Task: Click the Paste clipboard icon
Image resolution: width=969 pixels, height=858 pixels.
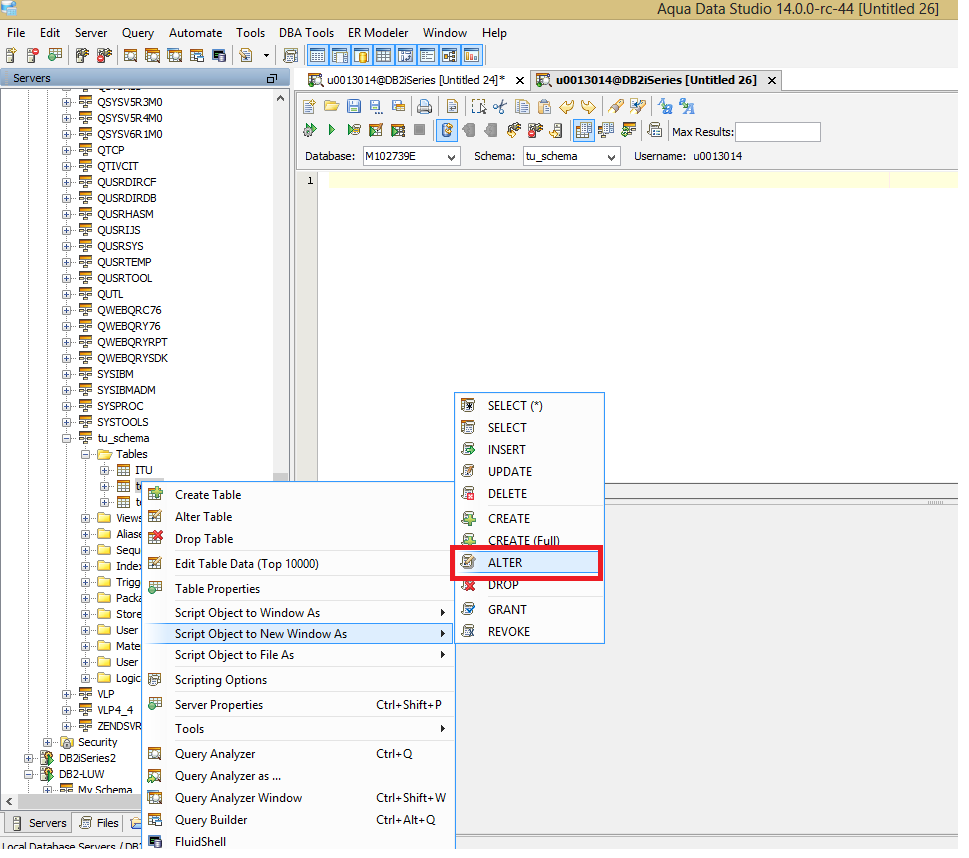Action: pos(544,106)
